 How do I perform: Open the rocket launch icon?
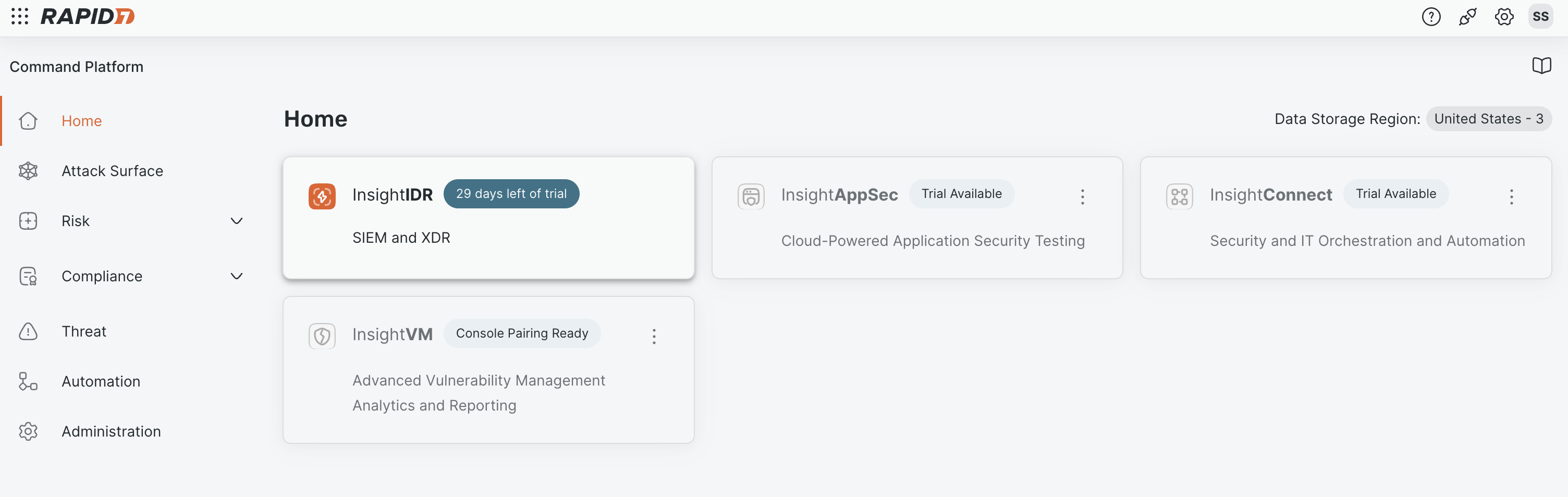click(x=1467, y=17)
